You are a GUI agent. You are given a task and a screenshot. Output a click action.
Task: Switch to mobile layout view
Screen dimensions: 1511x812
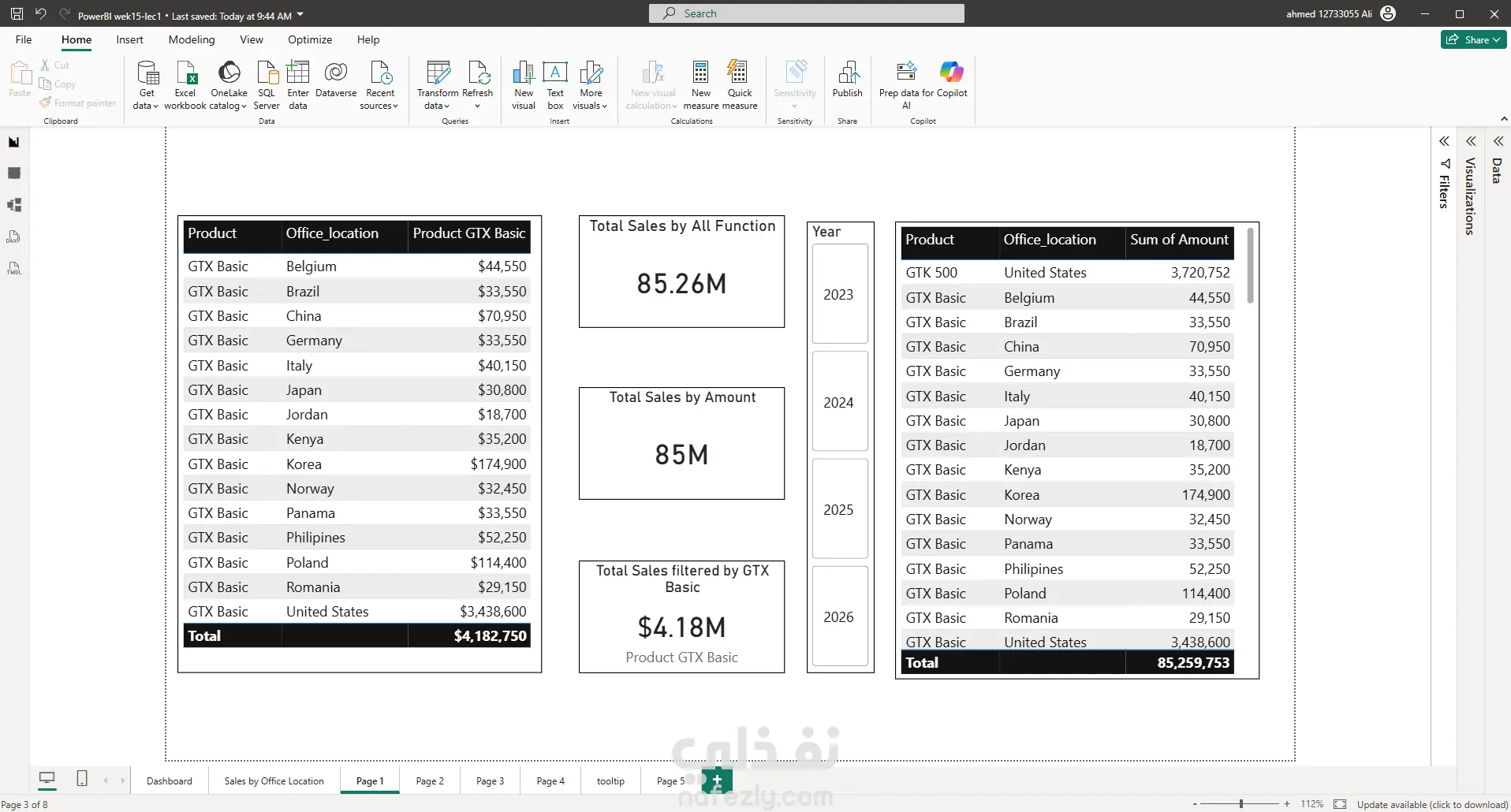tap(82, 779)
